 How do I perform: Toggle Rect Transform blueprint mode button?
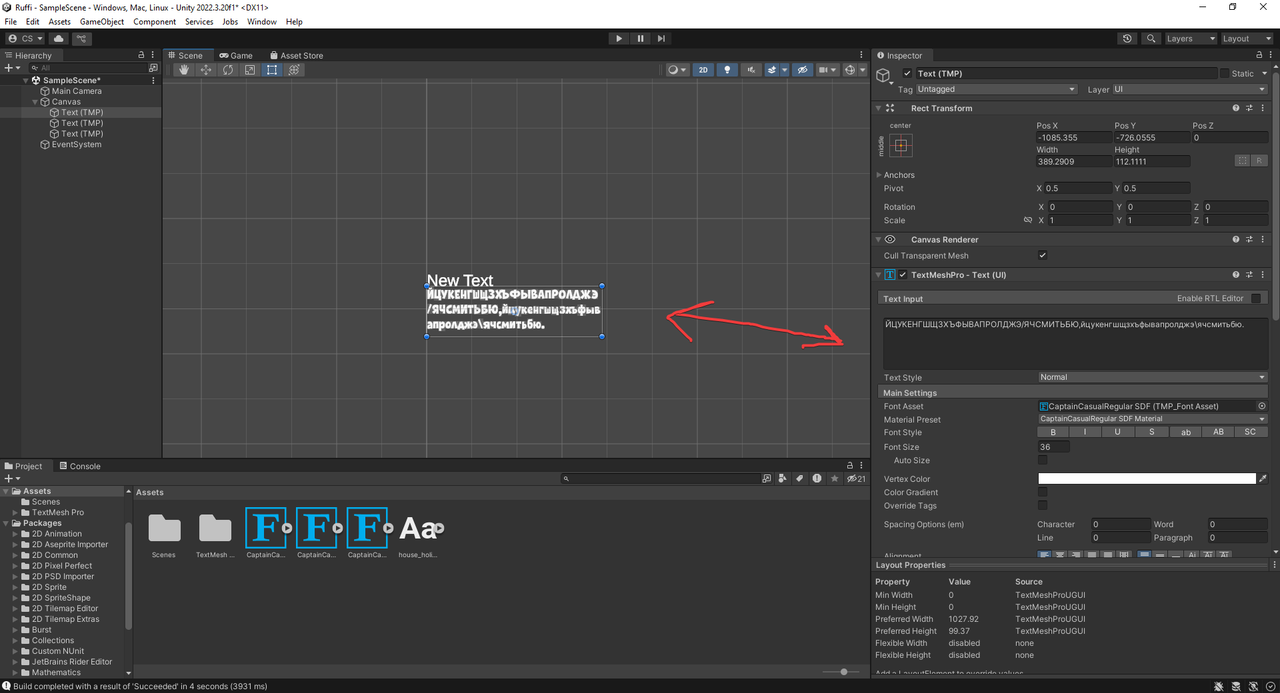[1241, 160]
